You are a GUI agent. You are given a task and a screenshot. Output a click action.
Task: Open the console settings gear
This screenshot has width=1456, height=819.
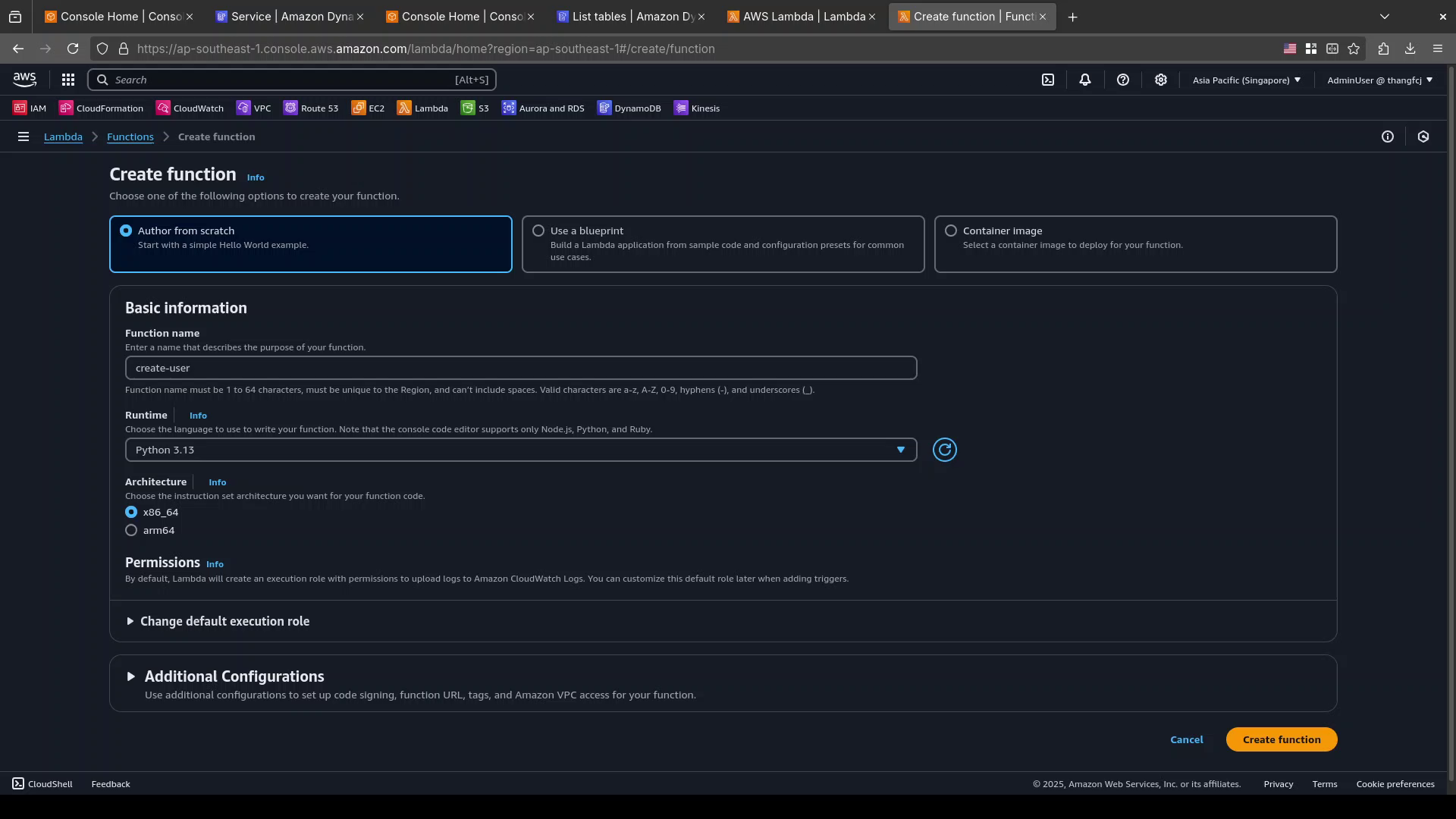click(1161, 80)
